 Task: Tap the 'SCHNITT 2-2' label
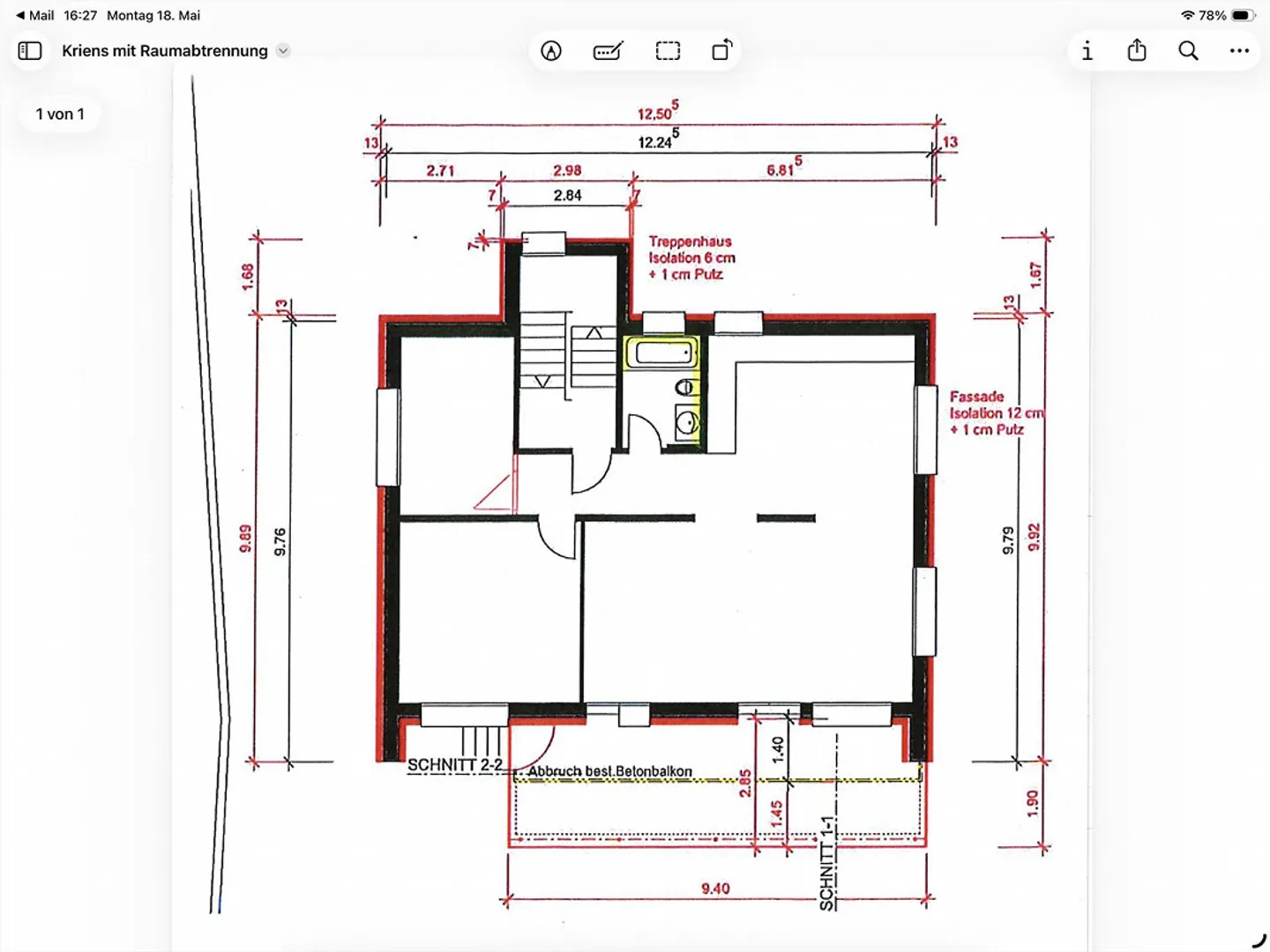[x=455, y=765]
